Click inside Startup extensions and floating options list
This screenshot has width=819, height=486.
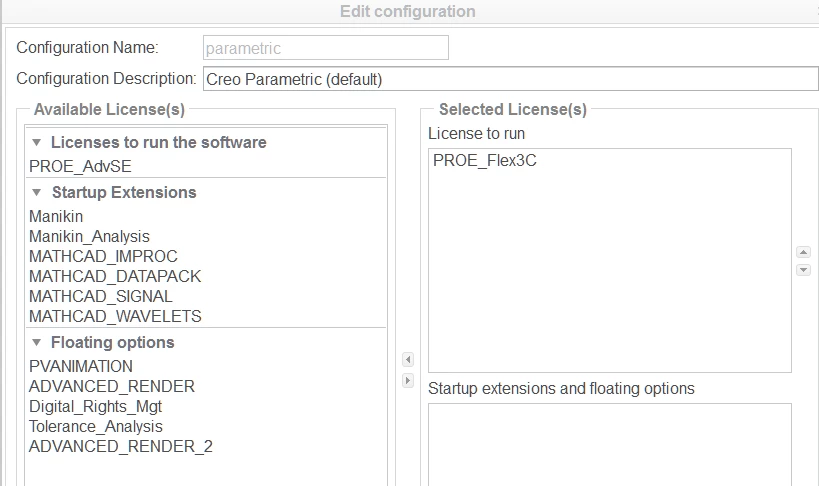tap(610, 444)
